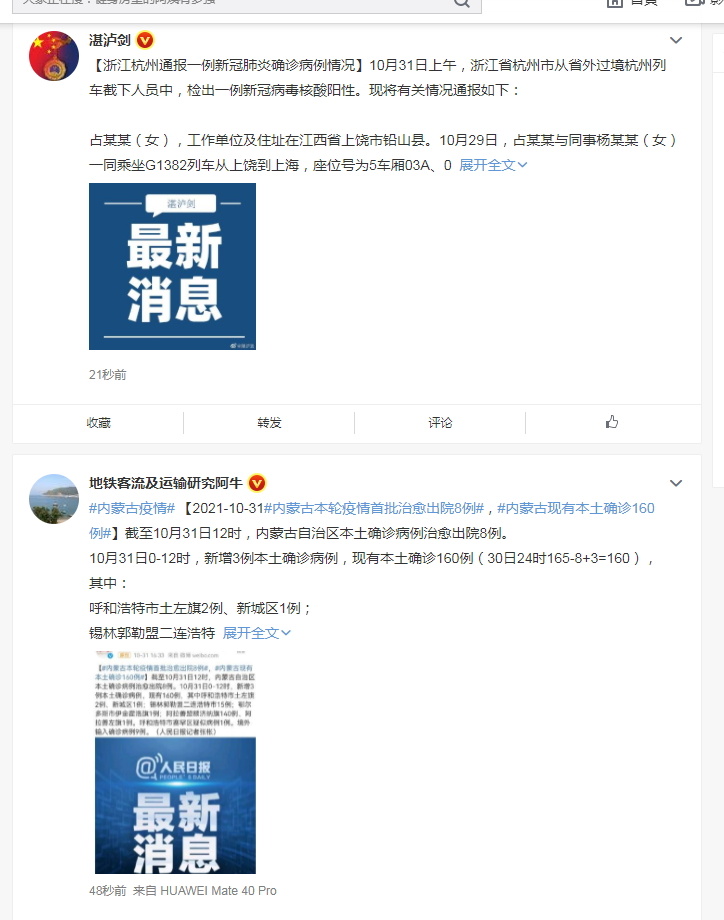This screenshot has width=724, height=920.
Task: Click the video icon in top navigation
Action: (693, 2)
